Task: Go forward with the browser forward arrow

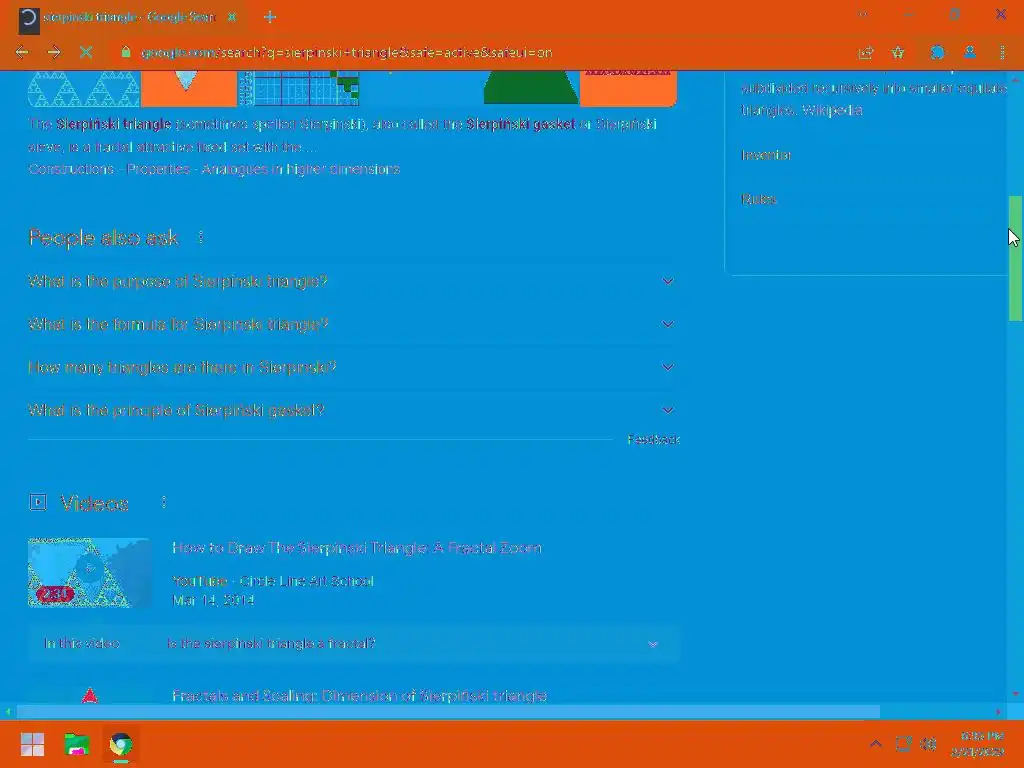Action: 54,52
